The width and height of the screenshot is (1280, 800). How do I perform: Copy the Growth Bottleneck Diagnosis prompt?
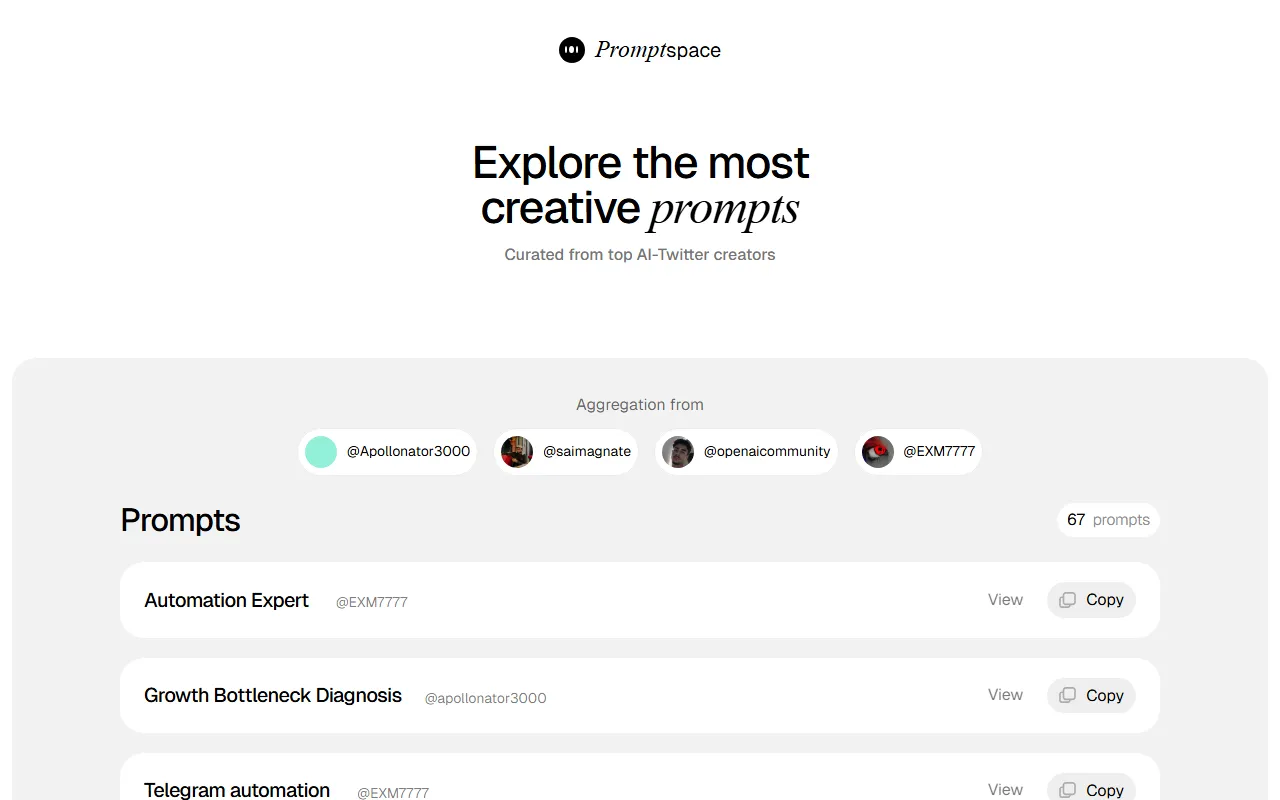coord(1091,695)
